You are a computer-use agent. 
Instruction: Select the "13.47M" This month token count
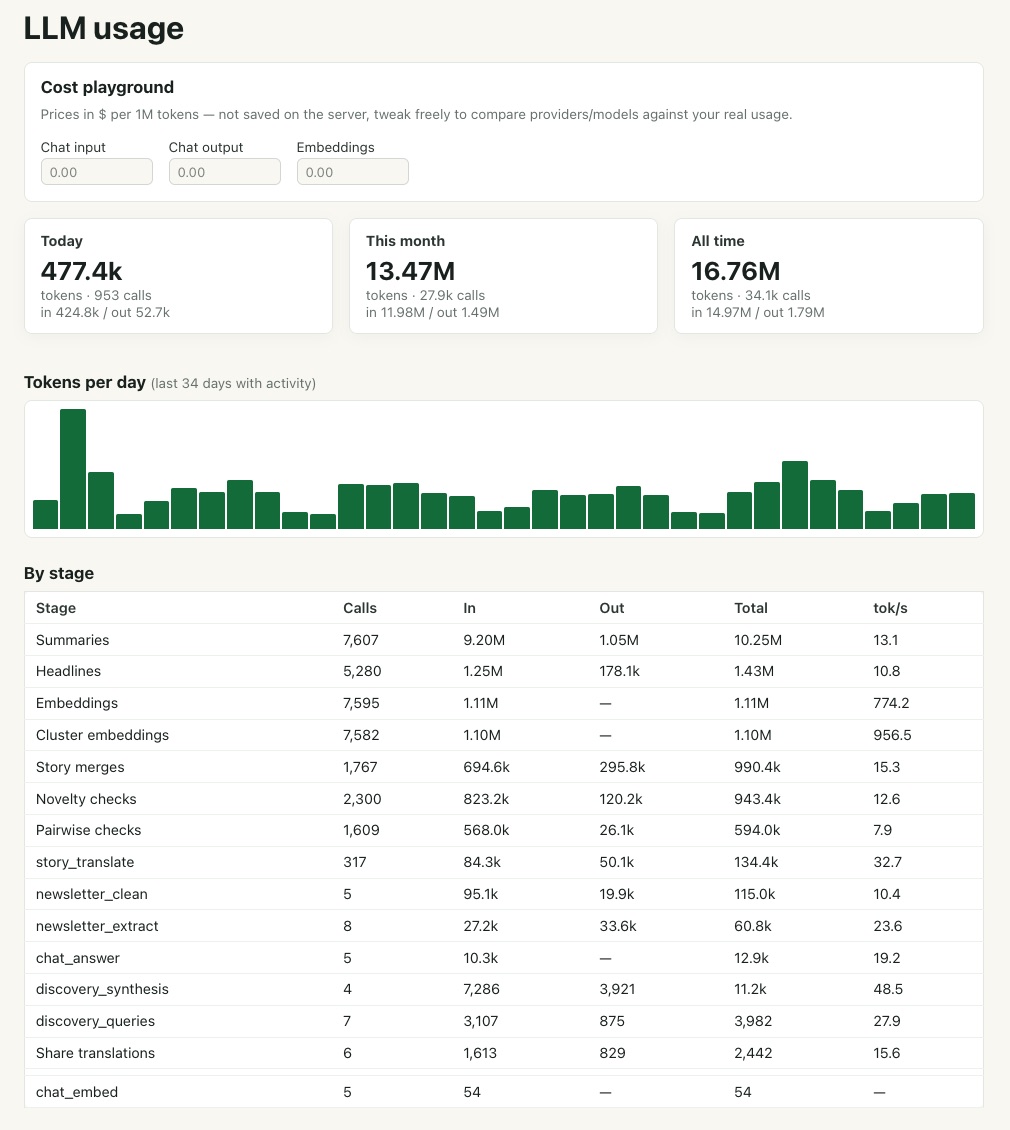(x=410, y=271)
